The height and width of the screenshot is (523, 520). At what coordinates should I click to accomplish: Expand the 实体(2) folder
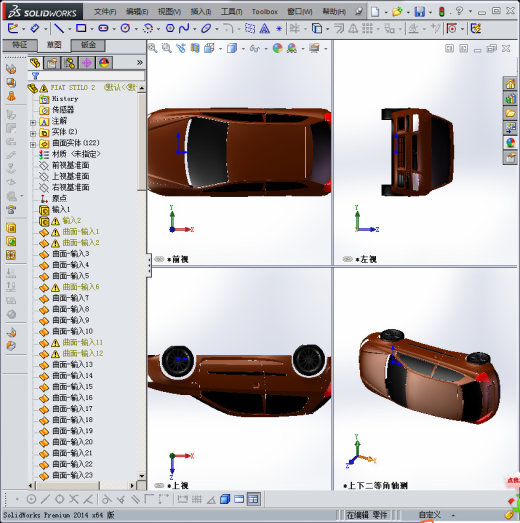(x=33, y=133)
